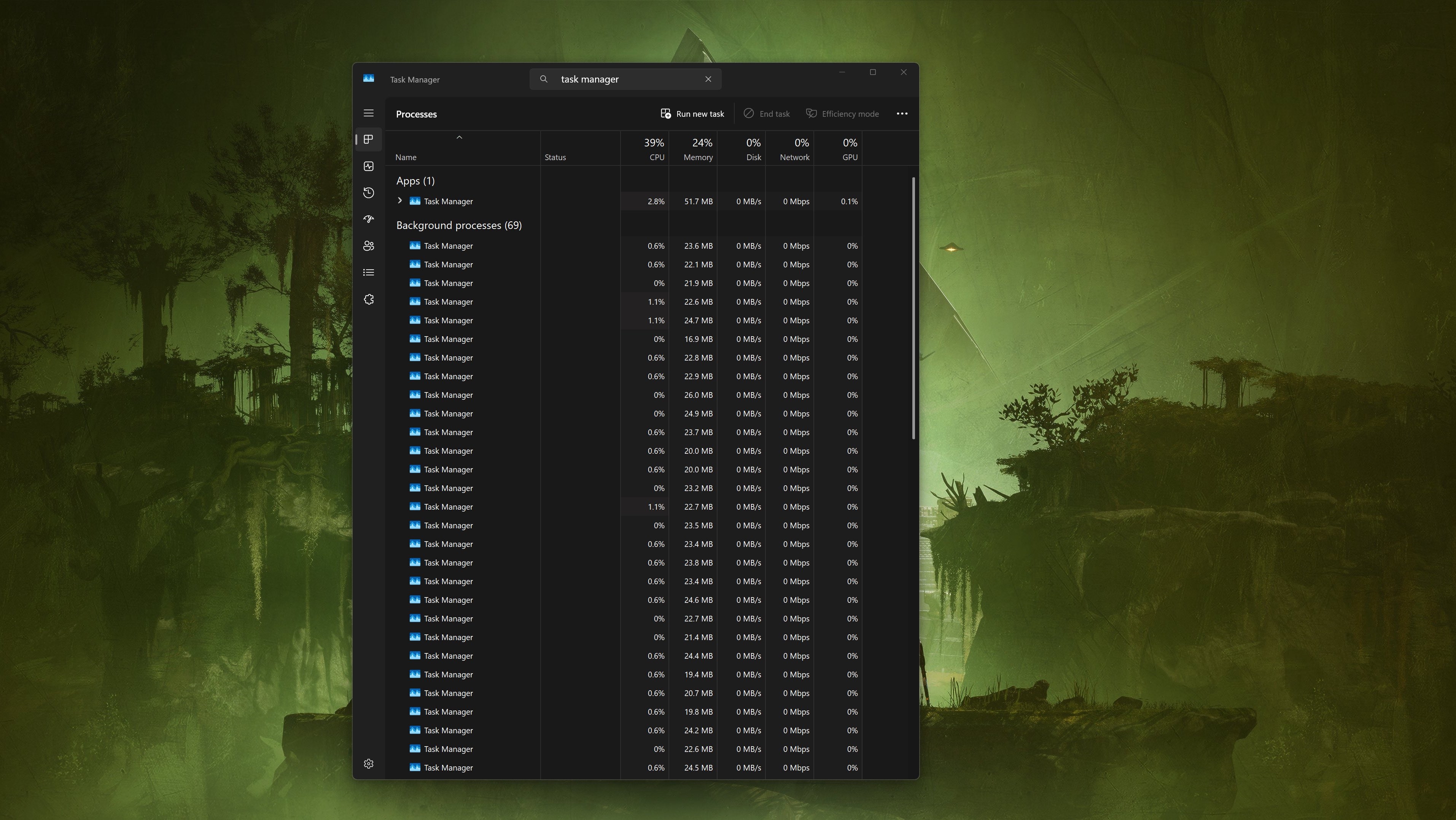The image size is (1456, 820).
Task: Click inside the task manager search field
Action: 622,79
